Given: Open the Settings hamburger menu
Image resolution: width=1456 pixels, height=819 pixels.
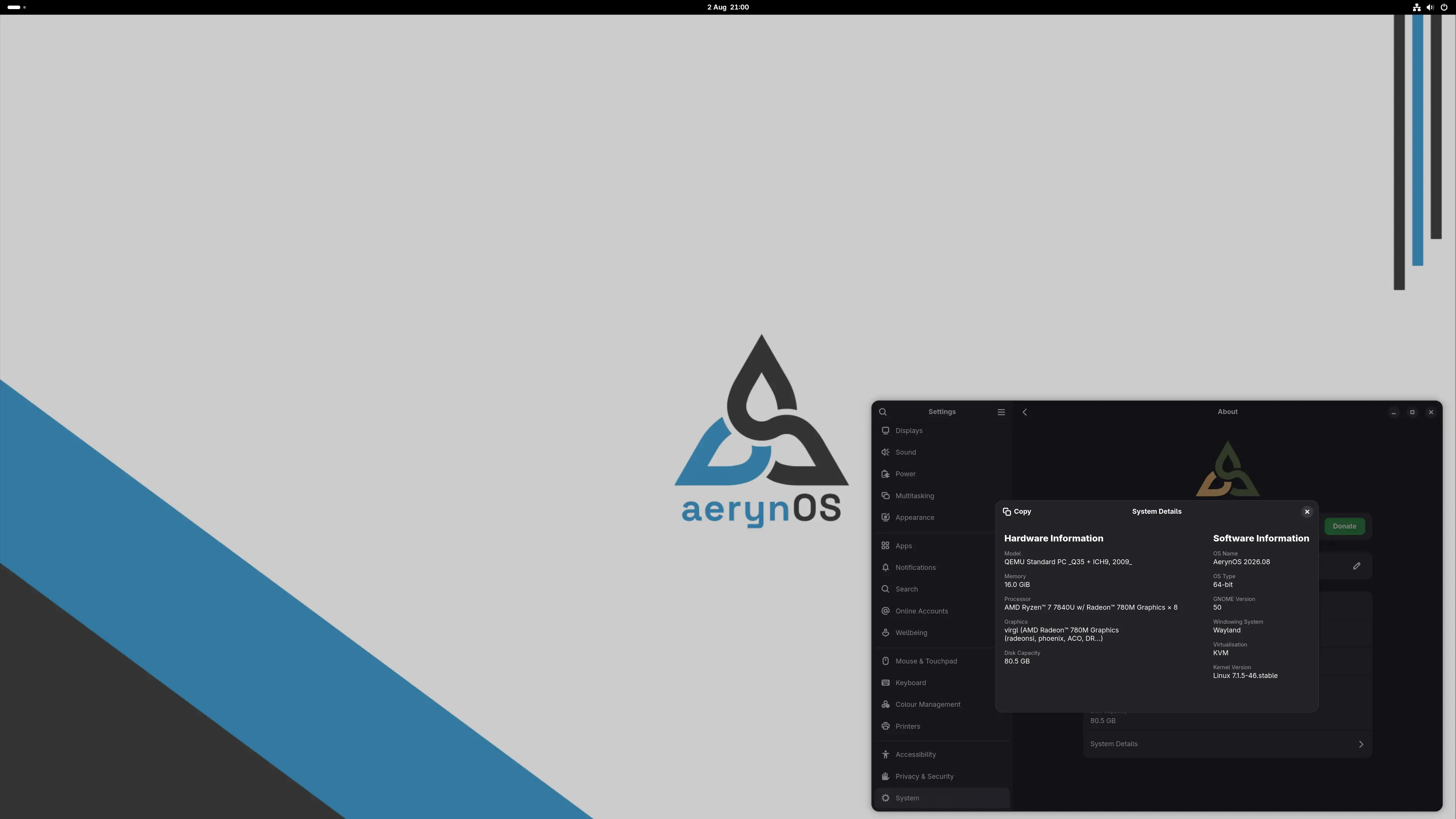Looking at the screenshot, I should tap(1001, 412).
